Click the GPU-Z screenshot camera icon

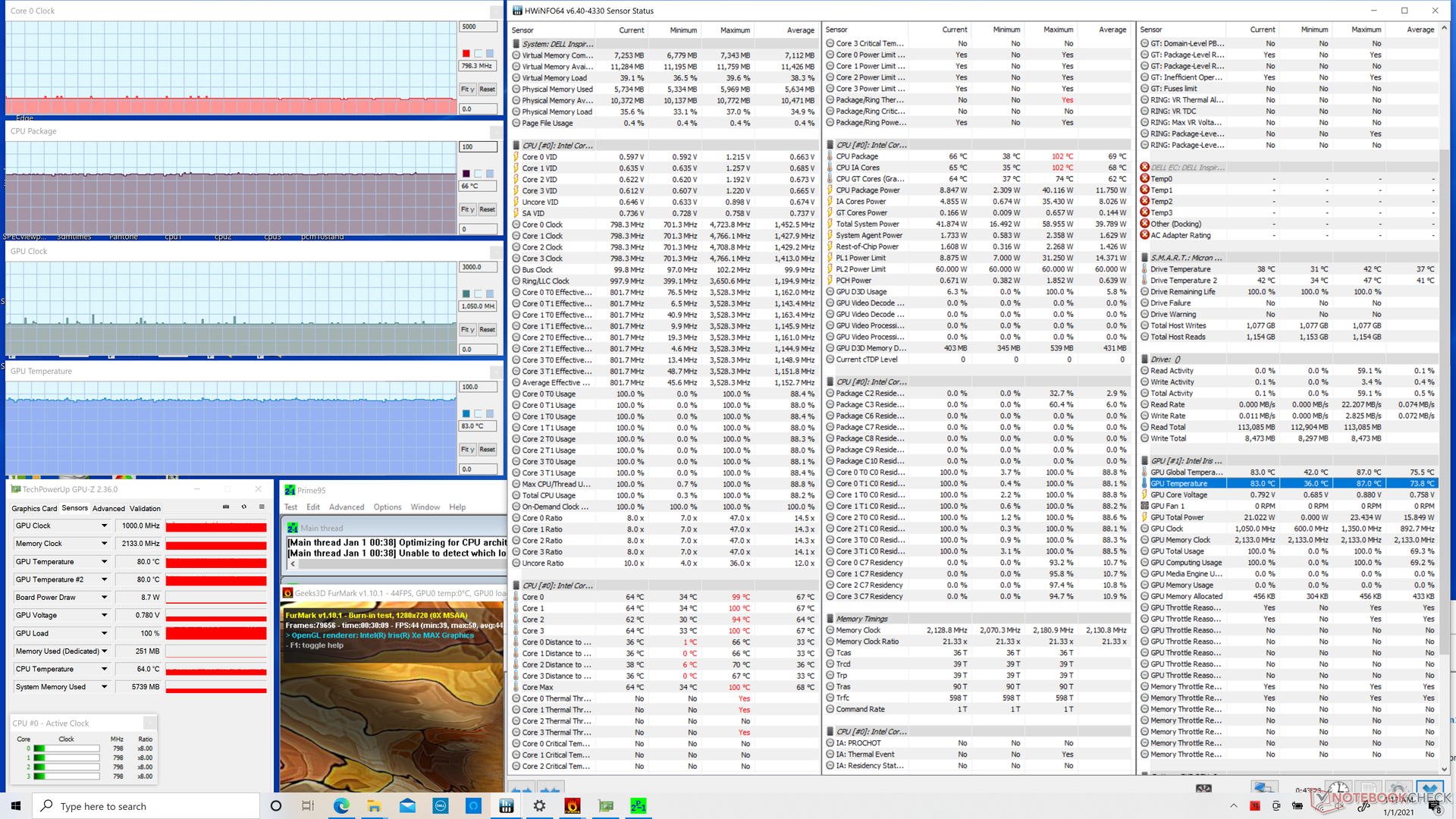click(226, 507)
